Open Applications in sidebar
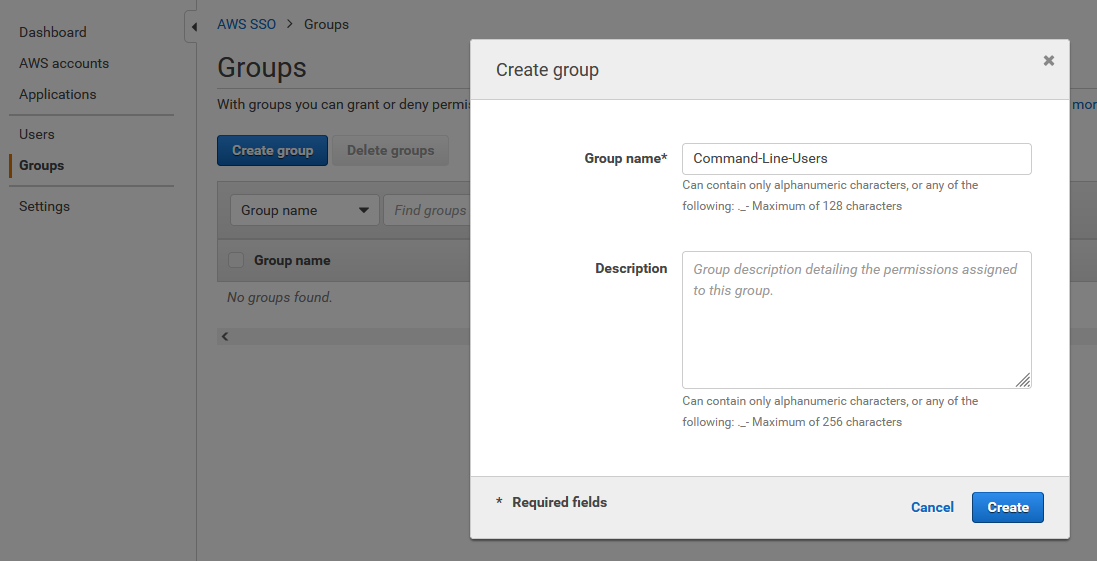1097x561 pixels. tap(57, 94)
